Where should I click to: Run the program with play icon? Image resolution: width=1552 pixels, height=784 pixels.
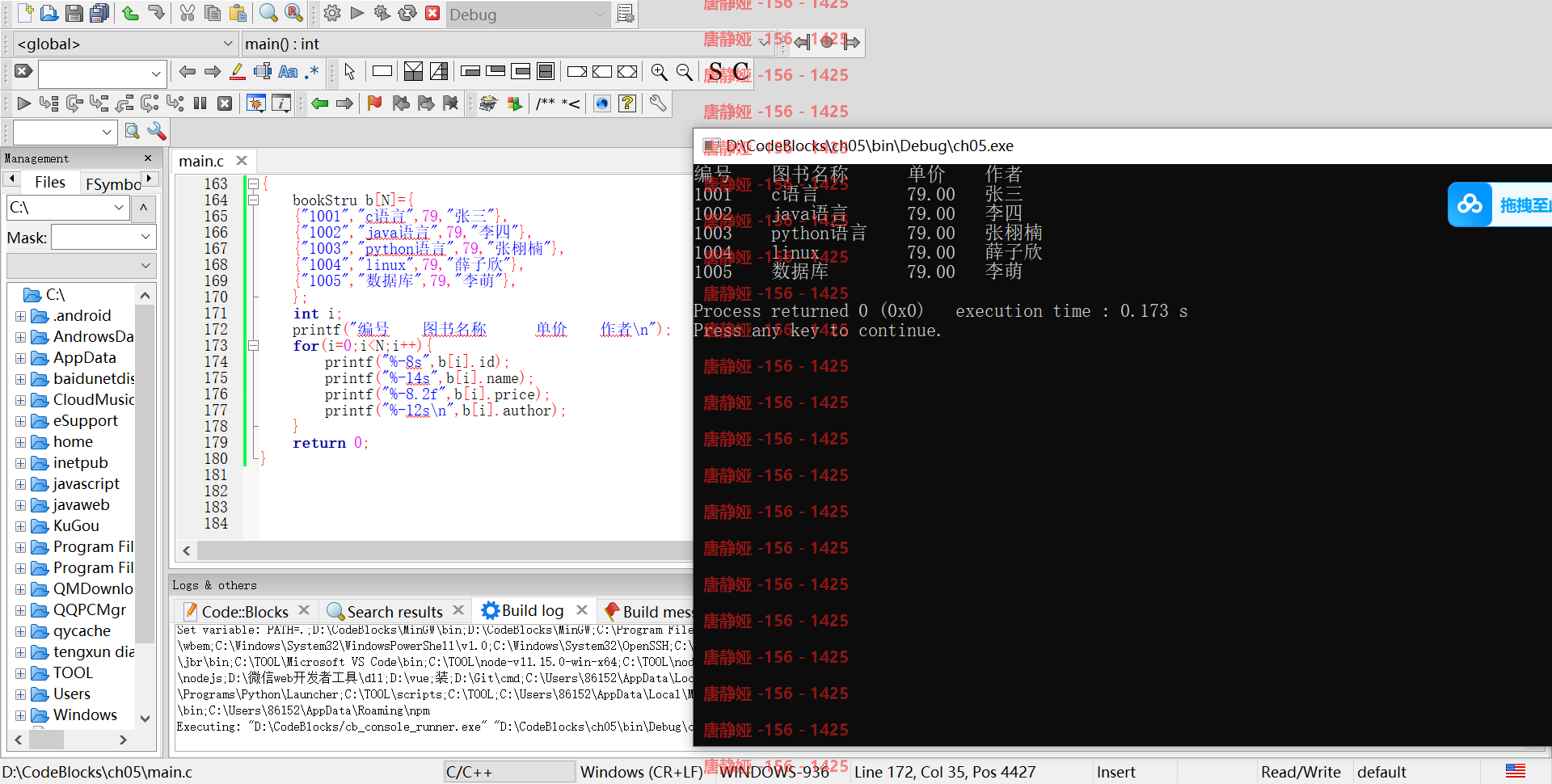(356, 13)
